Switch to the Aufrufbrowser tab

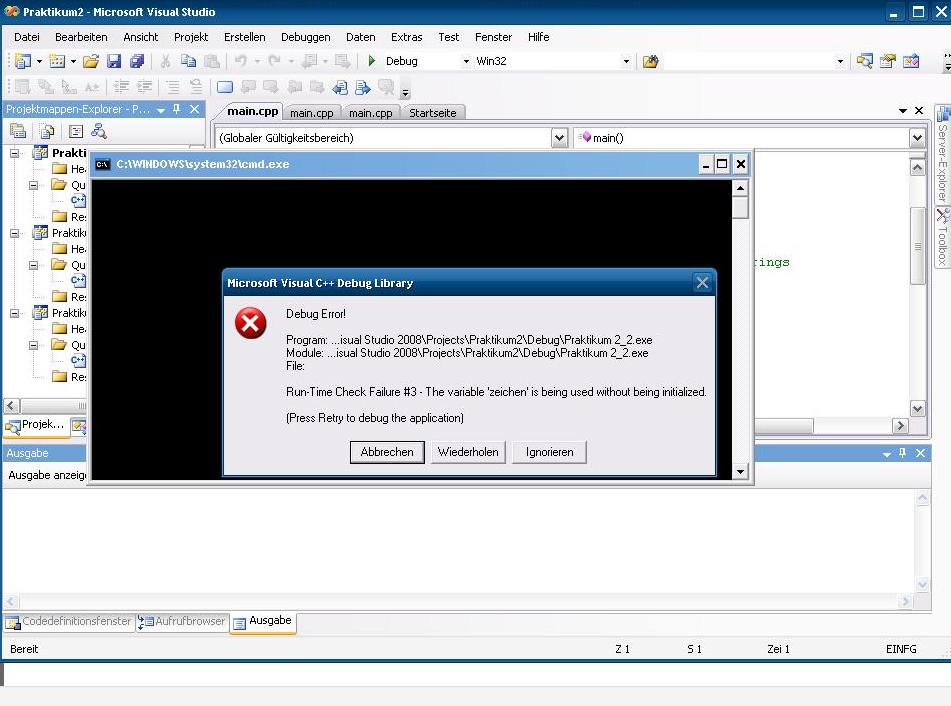coord(182,621)
